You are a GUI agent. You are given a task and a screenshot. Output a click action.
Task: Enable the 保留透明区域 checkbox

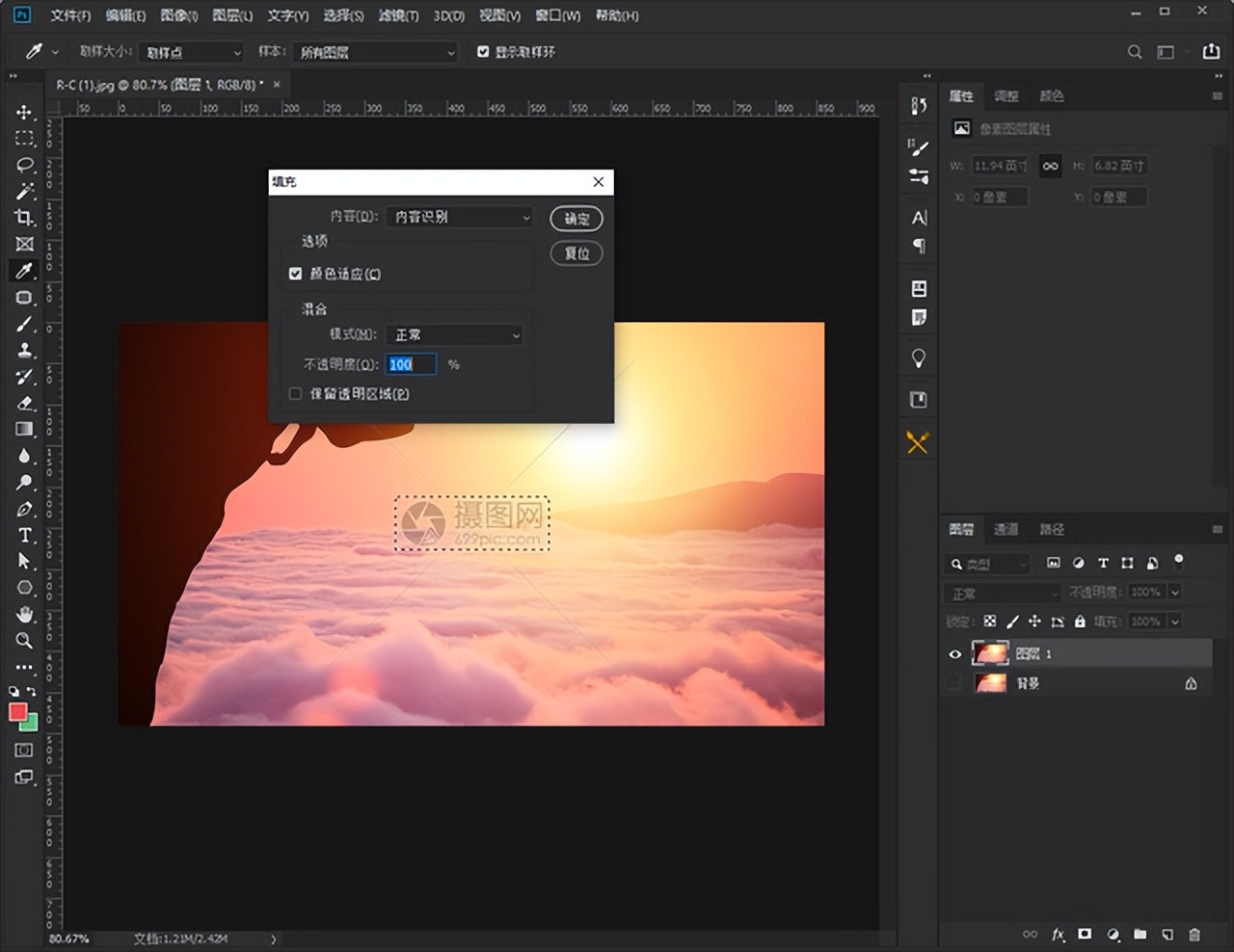click(x=296, y=393)
